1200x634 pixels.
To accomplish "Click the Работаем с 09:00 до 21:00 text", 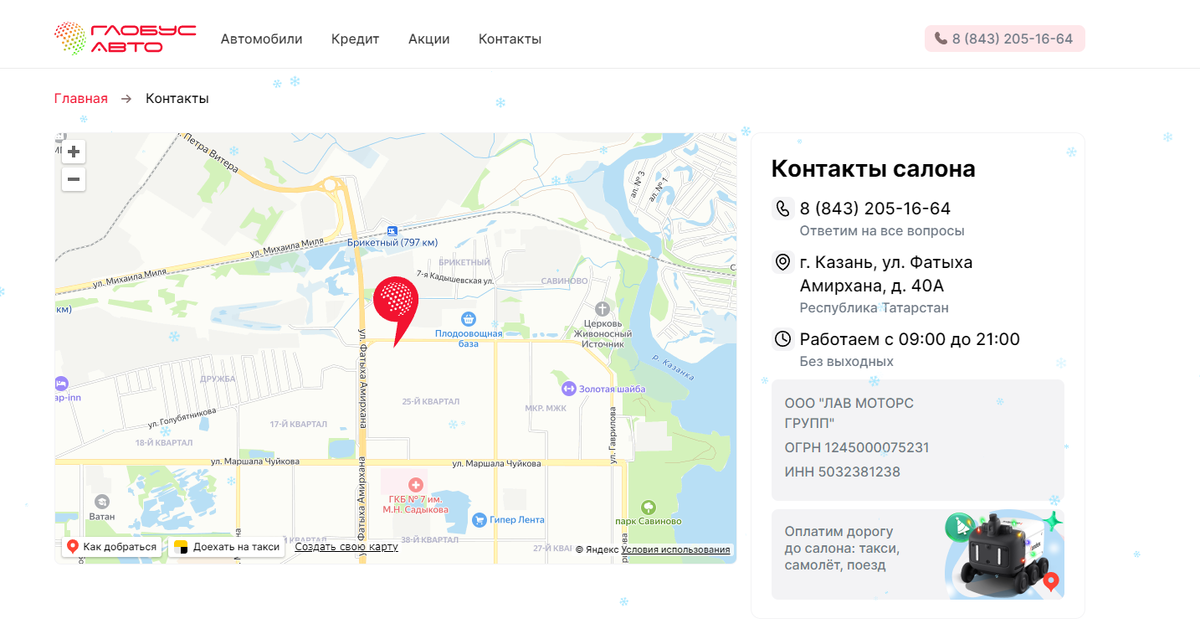I will [x=909, y=339].
